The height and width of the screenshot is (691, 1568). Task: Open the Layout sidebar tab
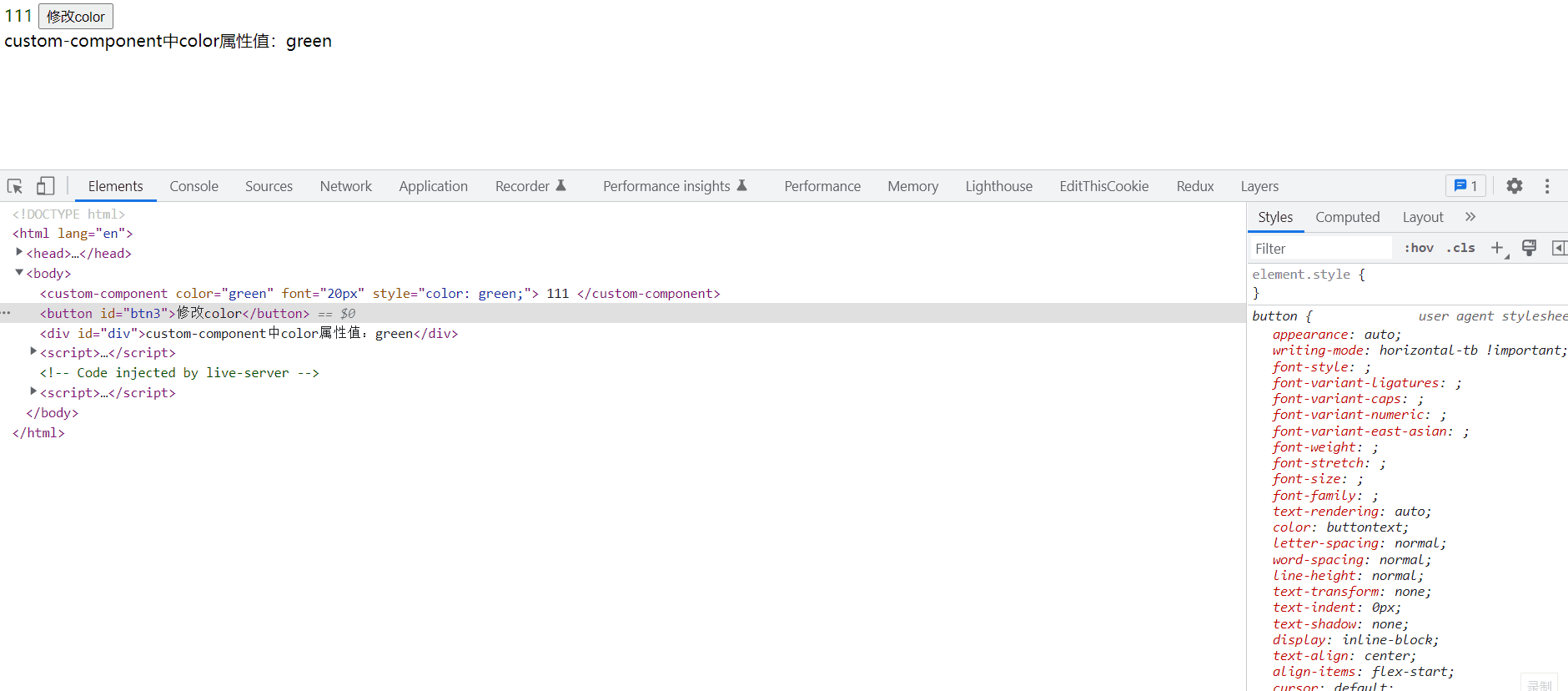pyautogui.click(x=1423, y=217)
